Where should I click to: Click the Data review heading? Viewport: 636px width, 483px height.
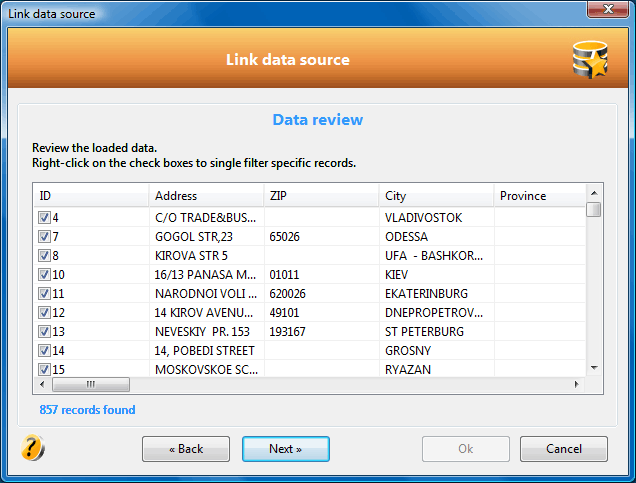(318, 120)
